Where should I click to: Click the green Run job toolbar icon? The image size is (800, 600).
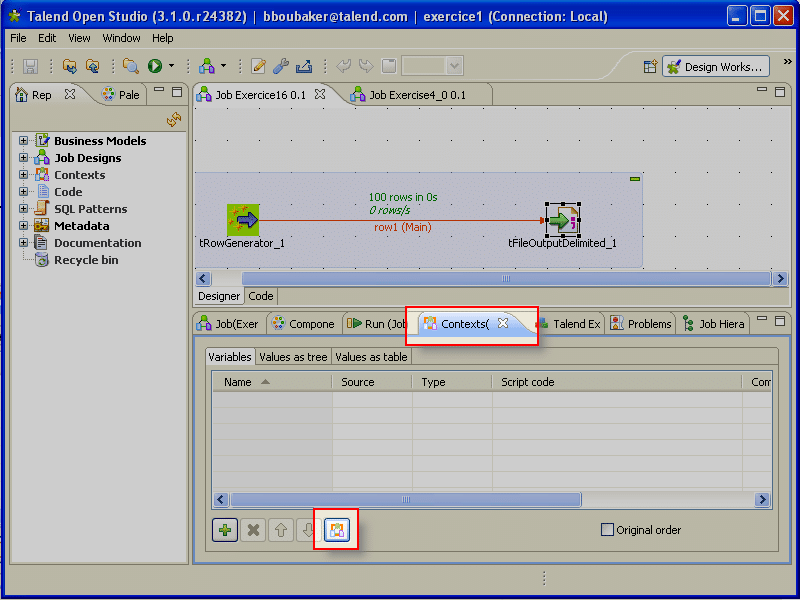click(x=154, y=66)
